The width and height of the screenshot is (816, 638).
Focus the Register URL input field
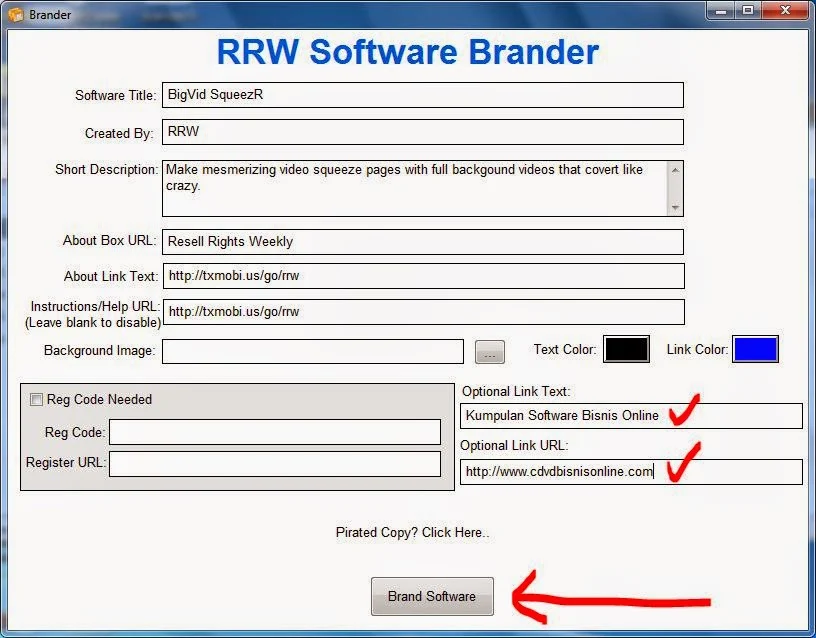coord(275,464)
